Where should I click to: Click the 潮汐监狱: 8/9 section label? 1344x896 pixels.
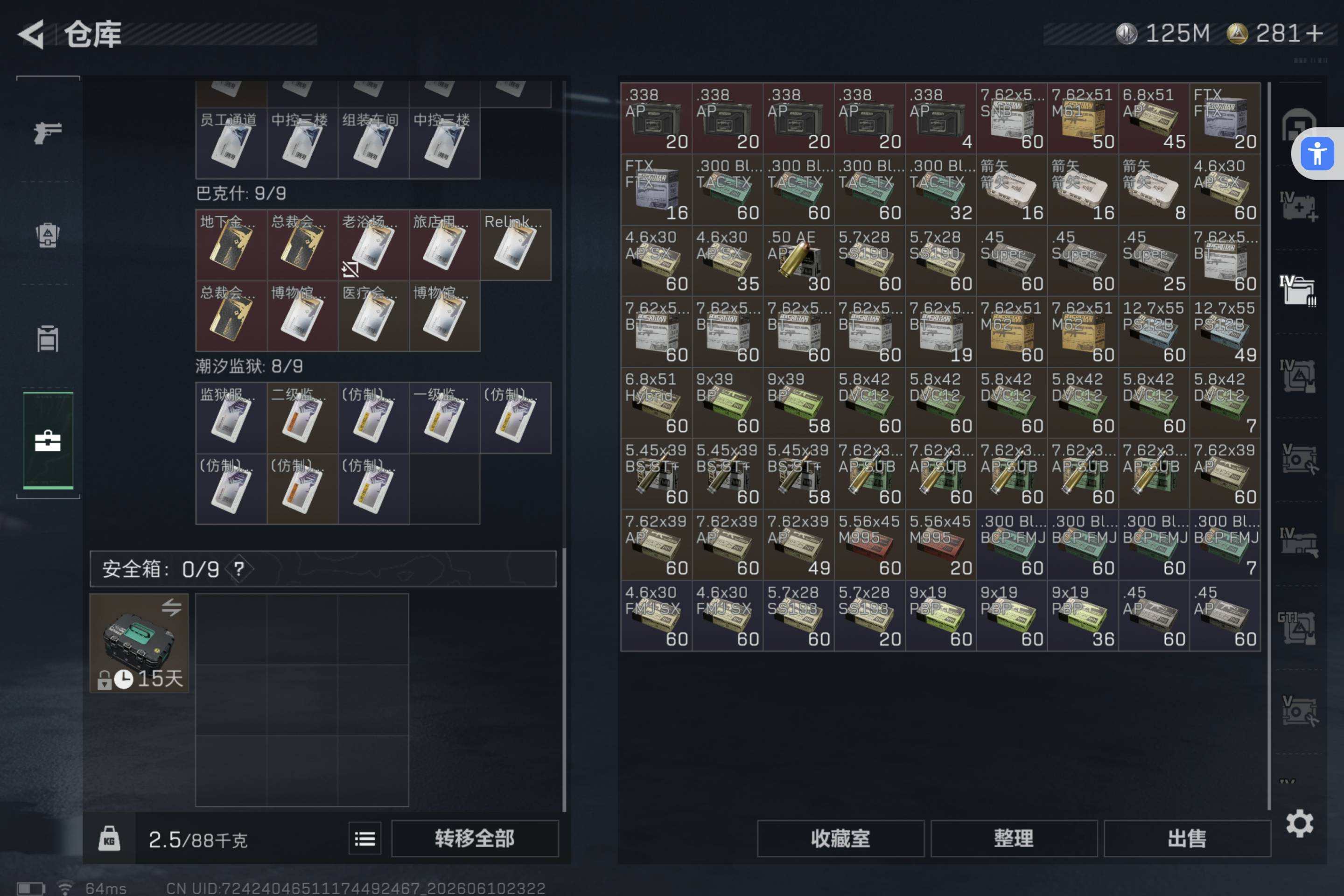249,366
